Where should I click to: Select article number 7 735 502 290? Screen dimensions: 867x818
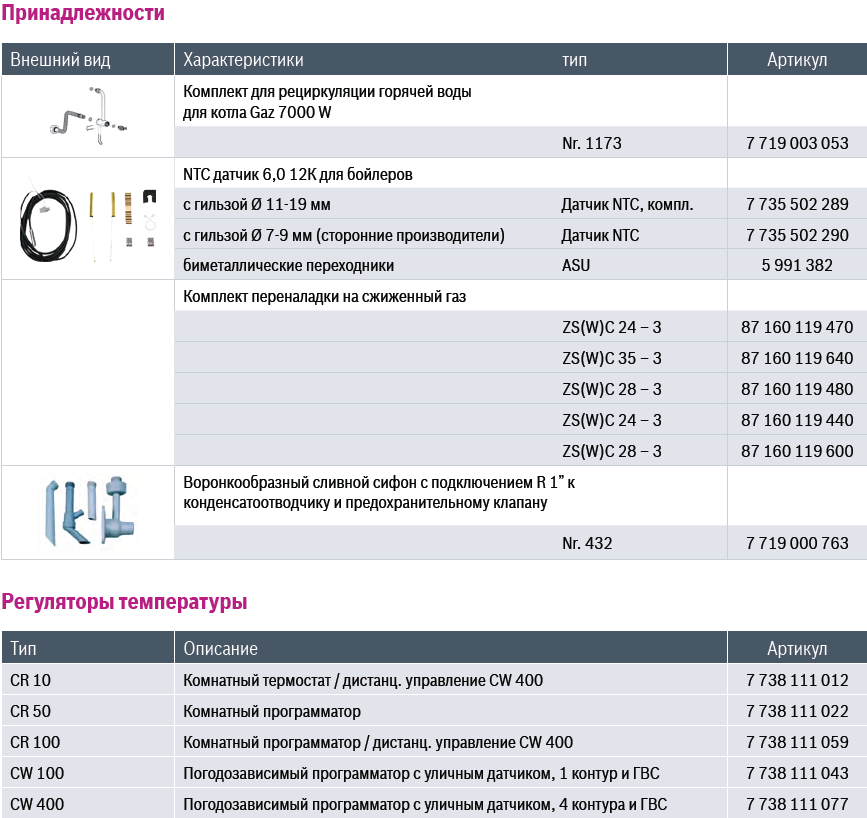(x=797, y=235)
